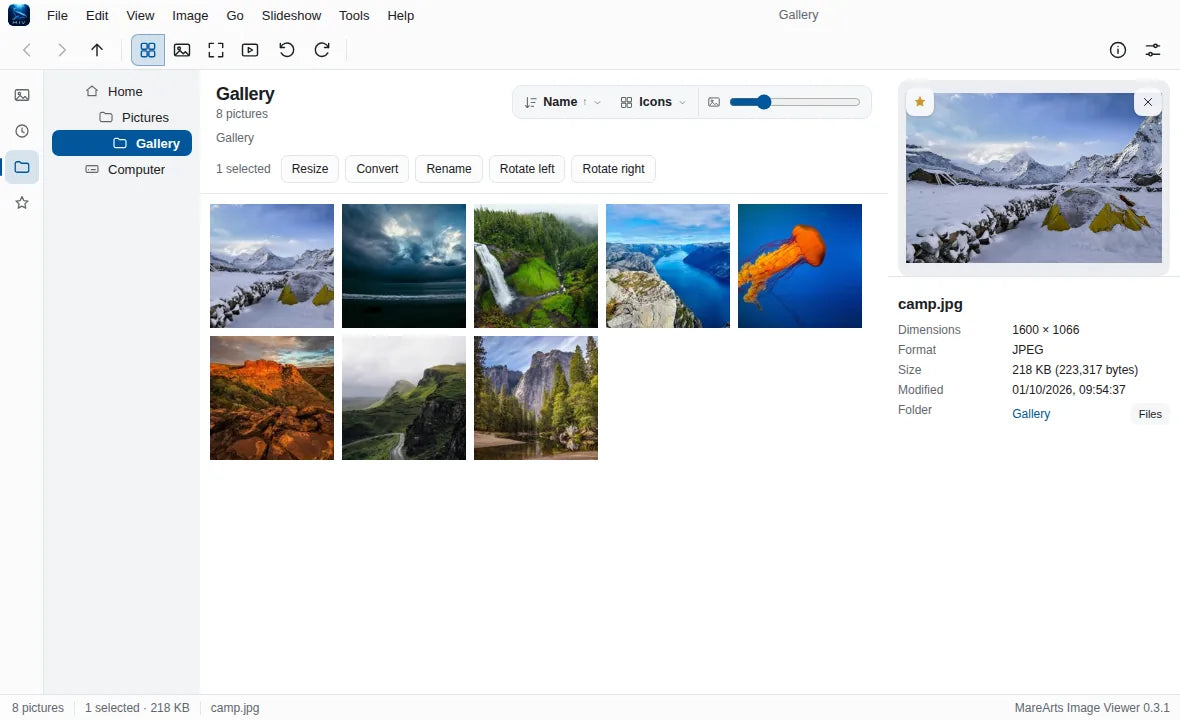Select Home in the folder tree
The image size is (1180, 720).
[122, 91]
